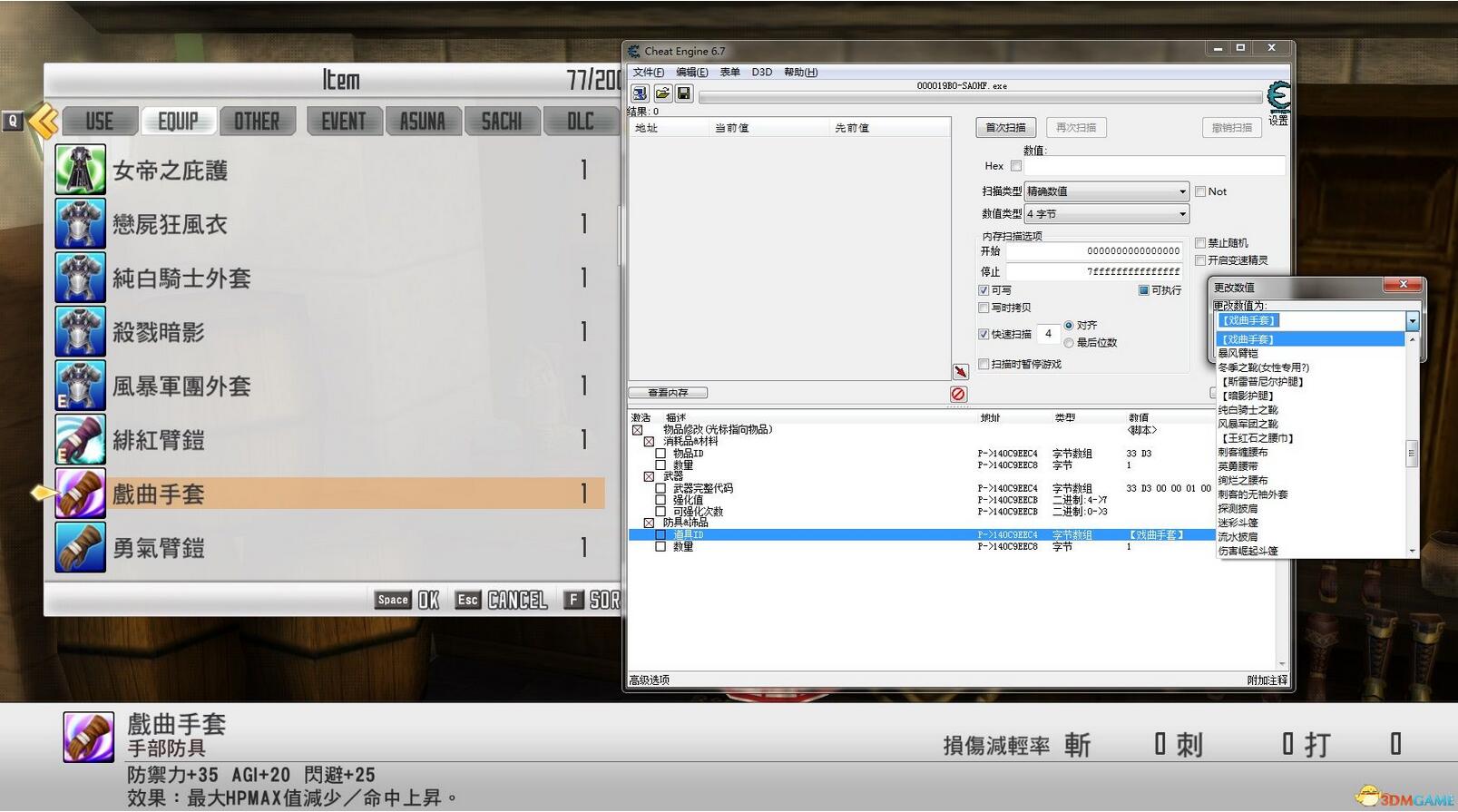1458x812 pixels.
Task: Open the process list icon in Cheat Engine
Action: 640,93
